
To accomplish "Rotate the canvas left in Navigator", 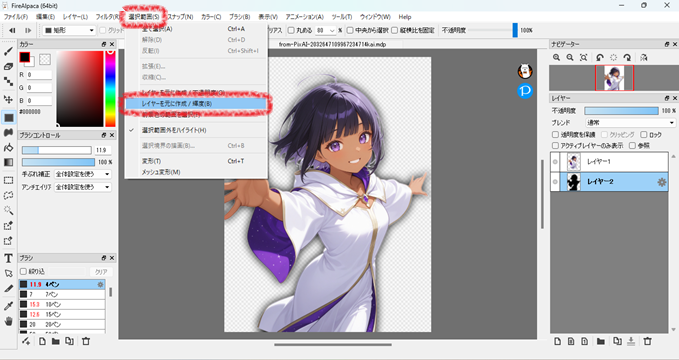I will pos(600,57).
